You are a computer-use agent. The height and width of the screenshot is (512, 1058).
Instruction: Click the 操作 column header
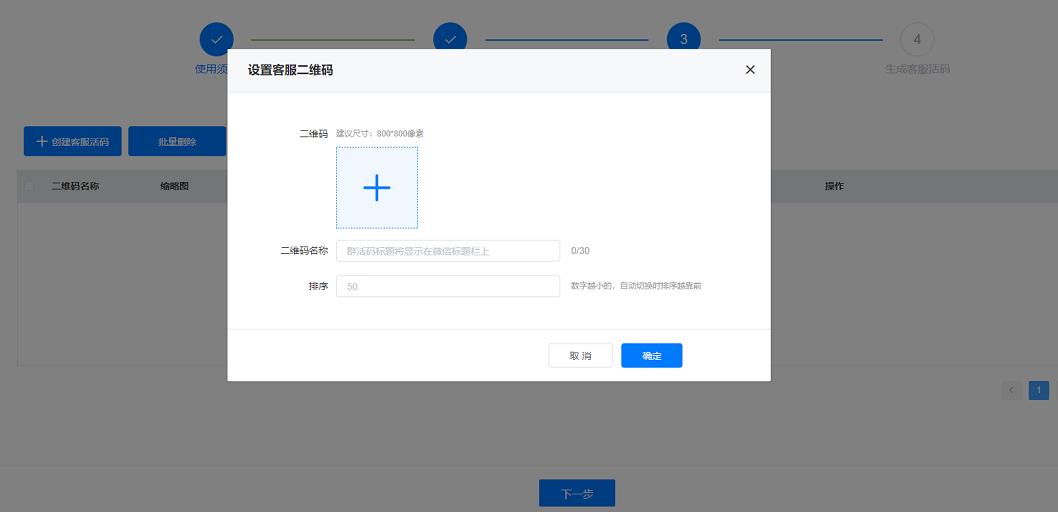pos(834,186)
